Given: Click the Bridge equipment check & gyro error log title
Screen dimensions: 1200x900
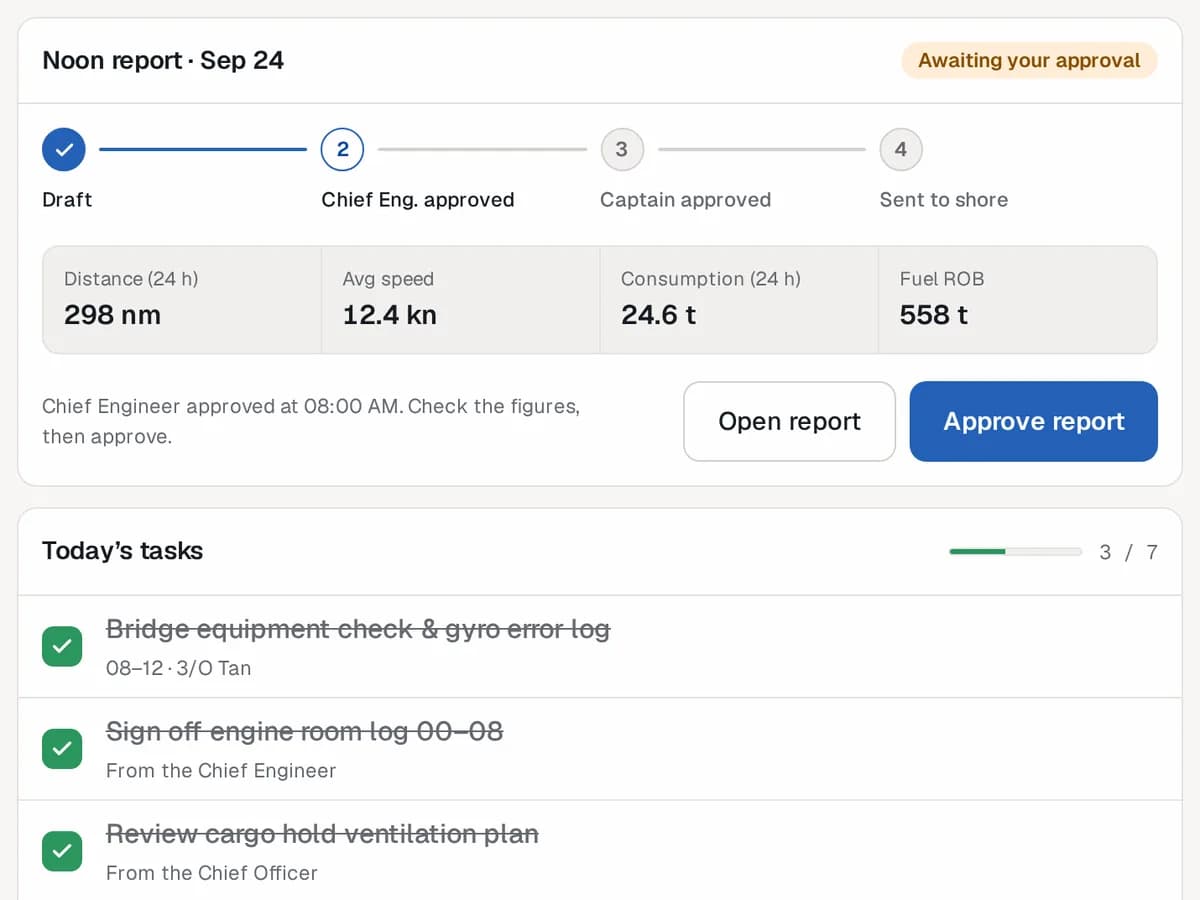Looking at the screenshot, I should (x=358, y=629).
